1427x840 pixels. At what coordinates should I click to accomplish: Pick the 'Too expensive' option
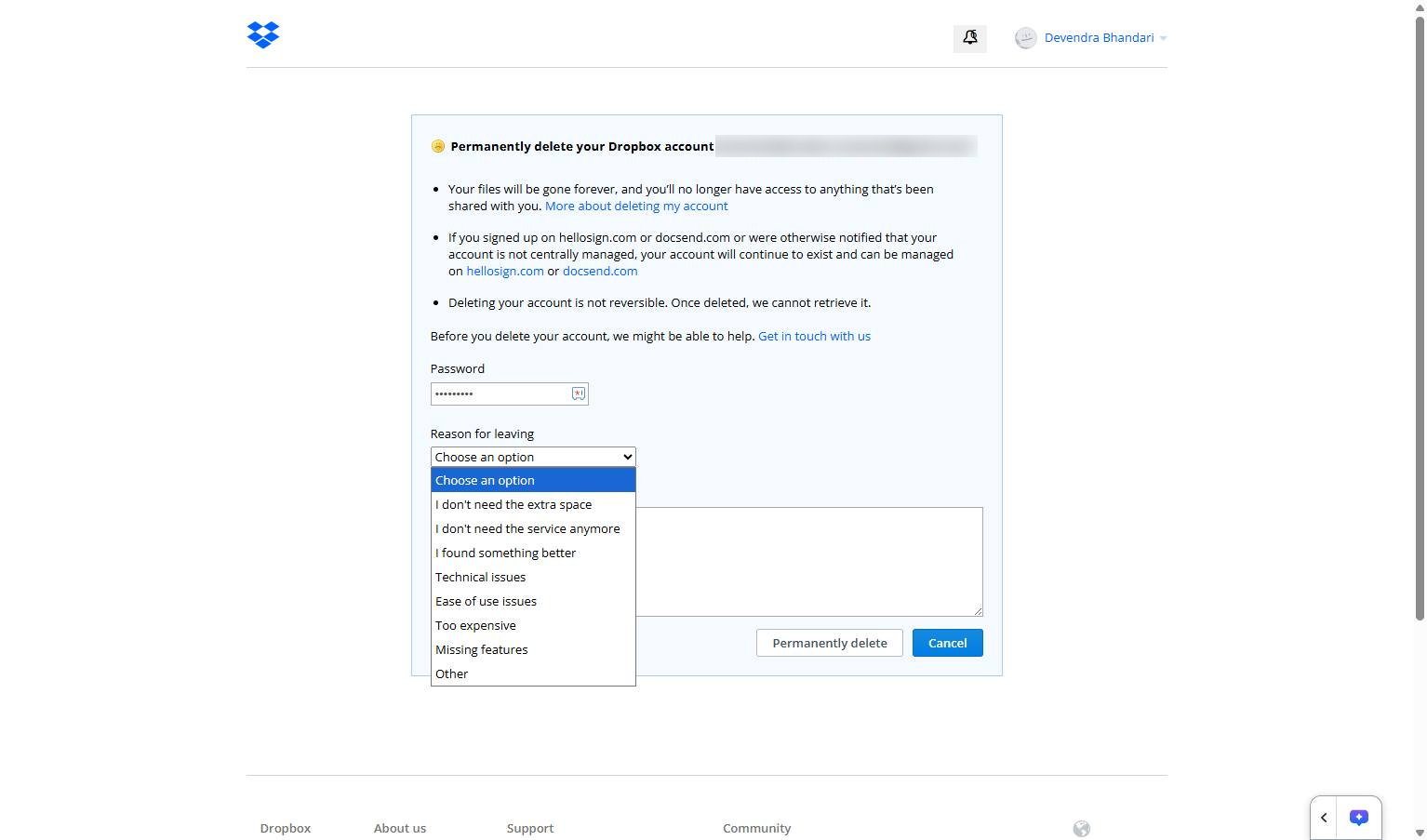click(x=533, y=625)
